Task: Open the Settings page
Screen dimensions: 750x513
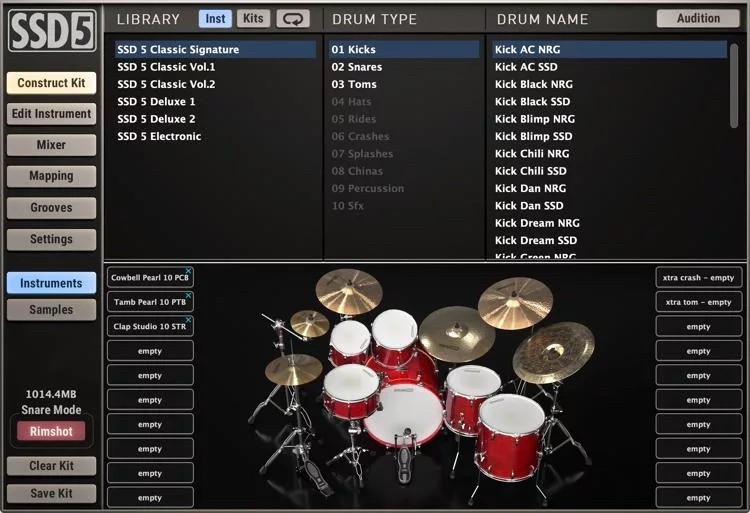Action: pyautogui.click(x=51, y=239)
